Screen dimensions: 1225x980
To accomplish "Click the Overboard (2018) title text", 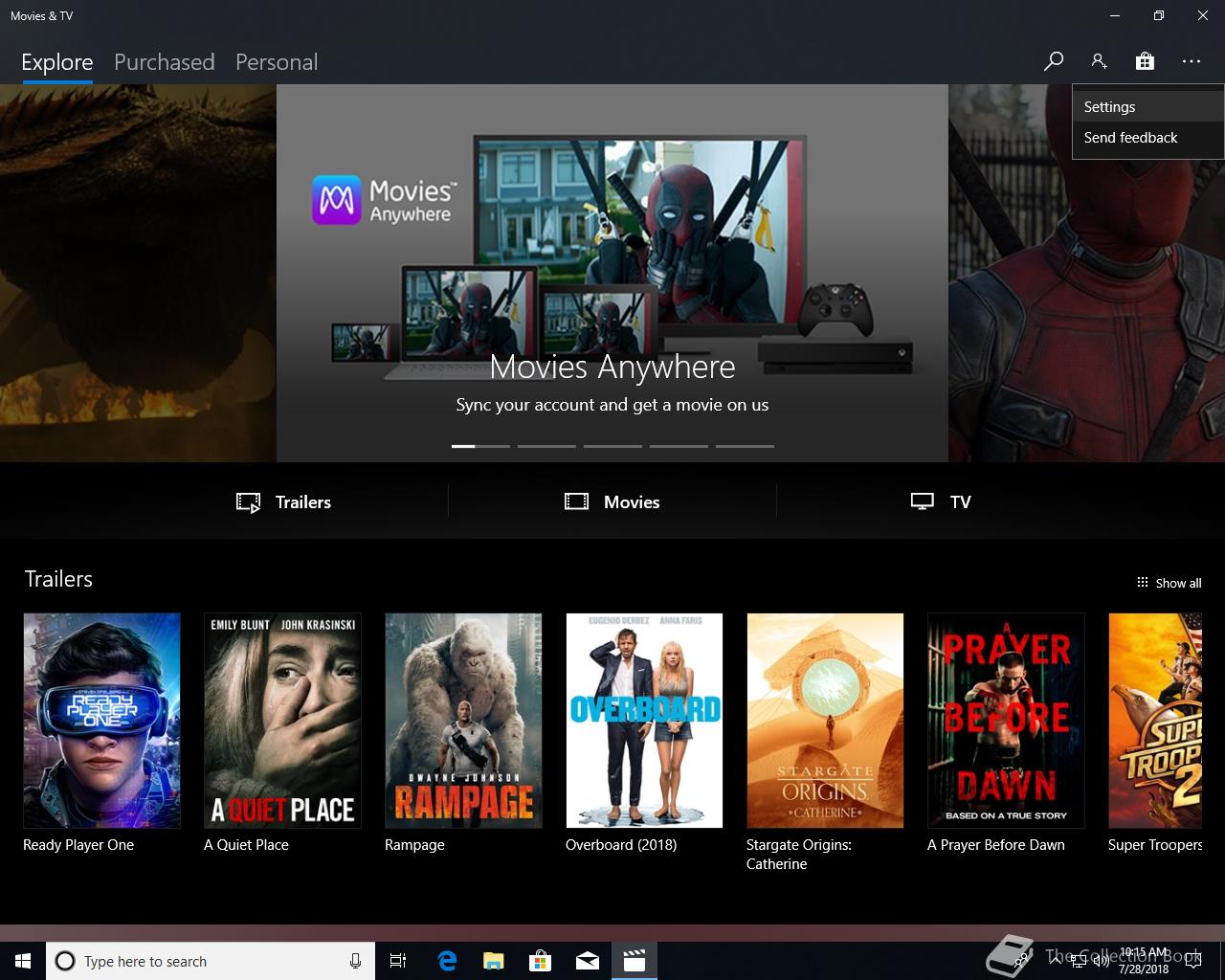I will coord(621,845).
